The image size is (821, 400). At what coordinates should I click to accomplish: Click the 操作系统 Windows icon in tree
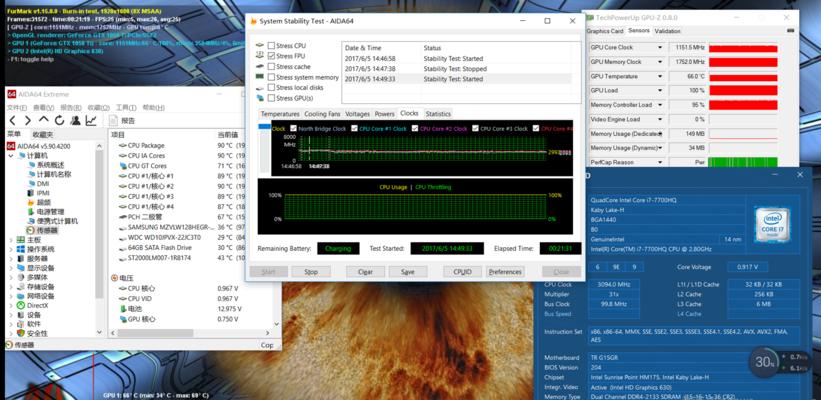(21, 249)
